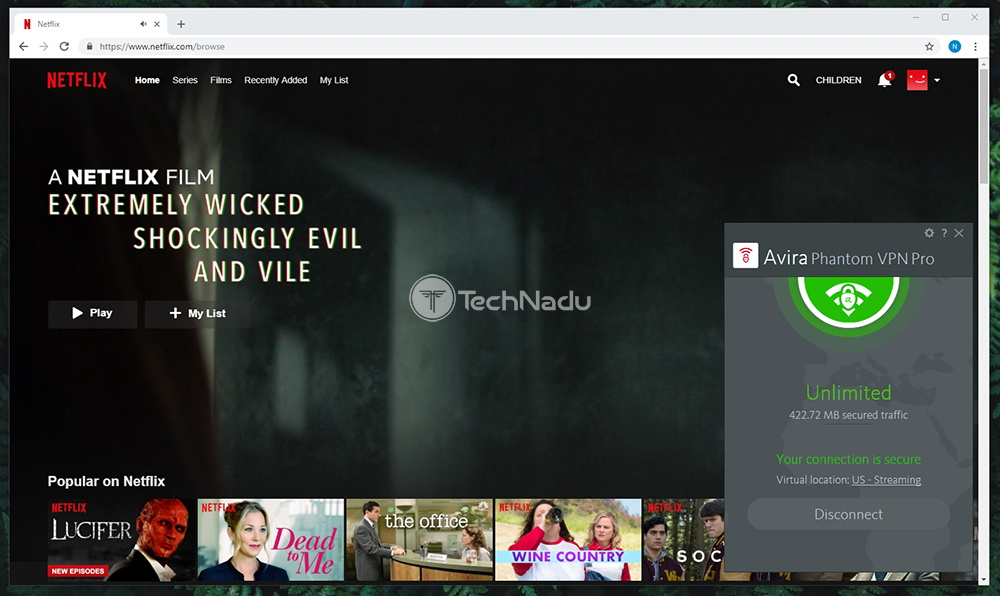This screenshot has width=1000, height=596.
Task: Open the notifications bell
Action: click(x=885, y=80)
